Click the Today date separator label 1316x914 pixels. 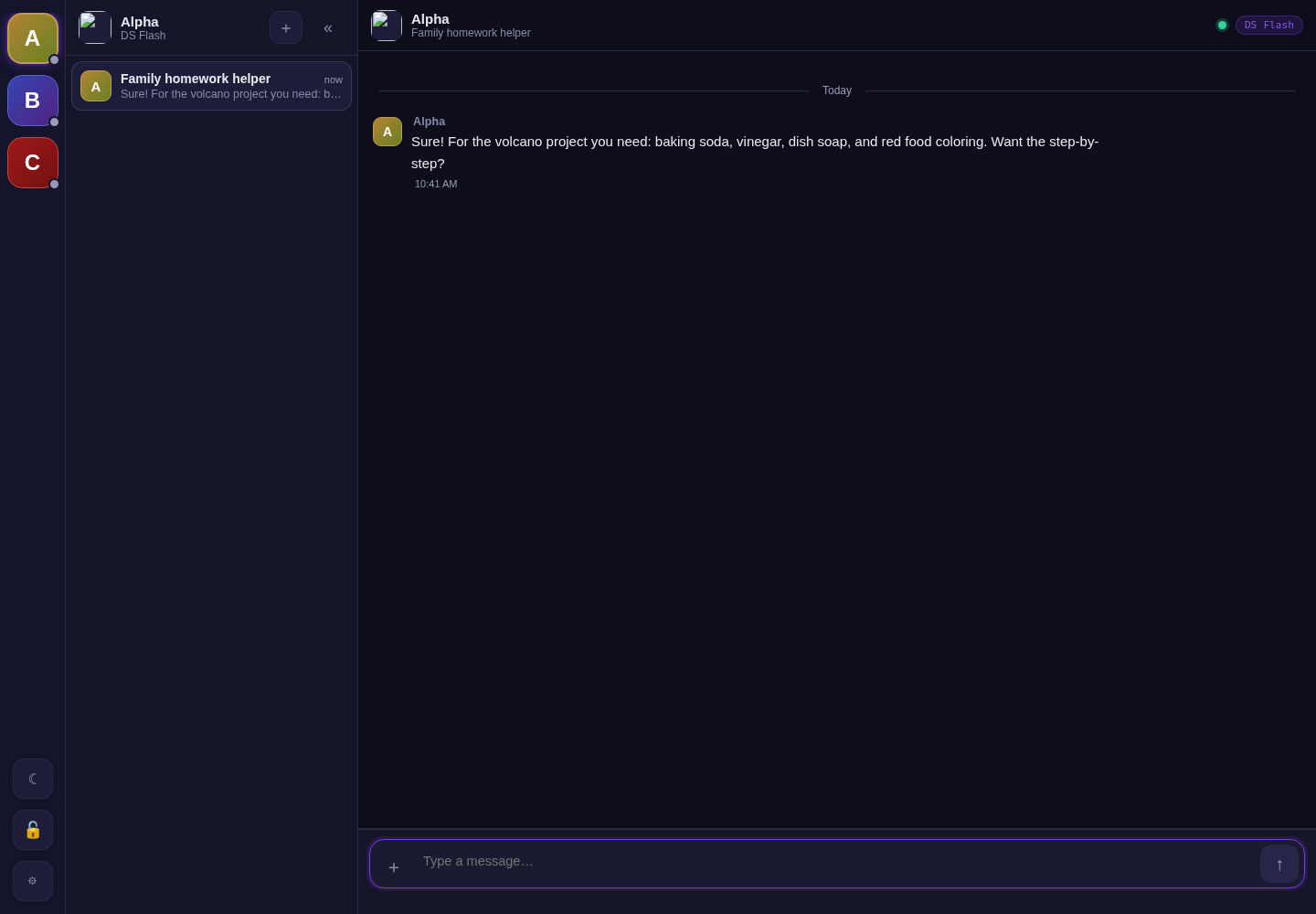[837, 90]
